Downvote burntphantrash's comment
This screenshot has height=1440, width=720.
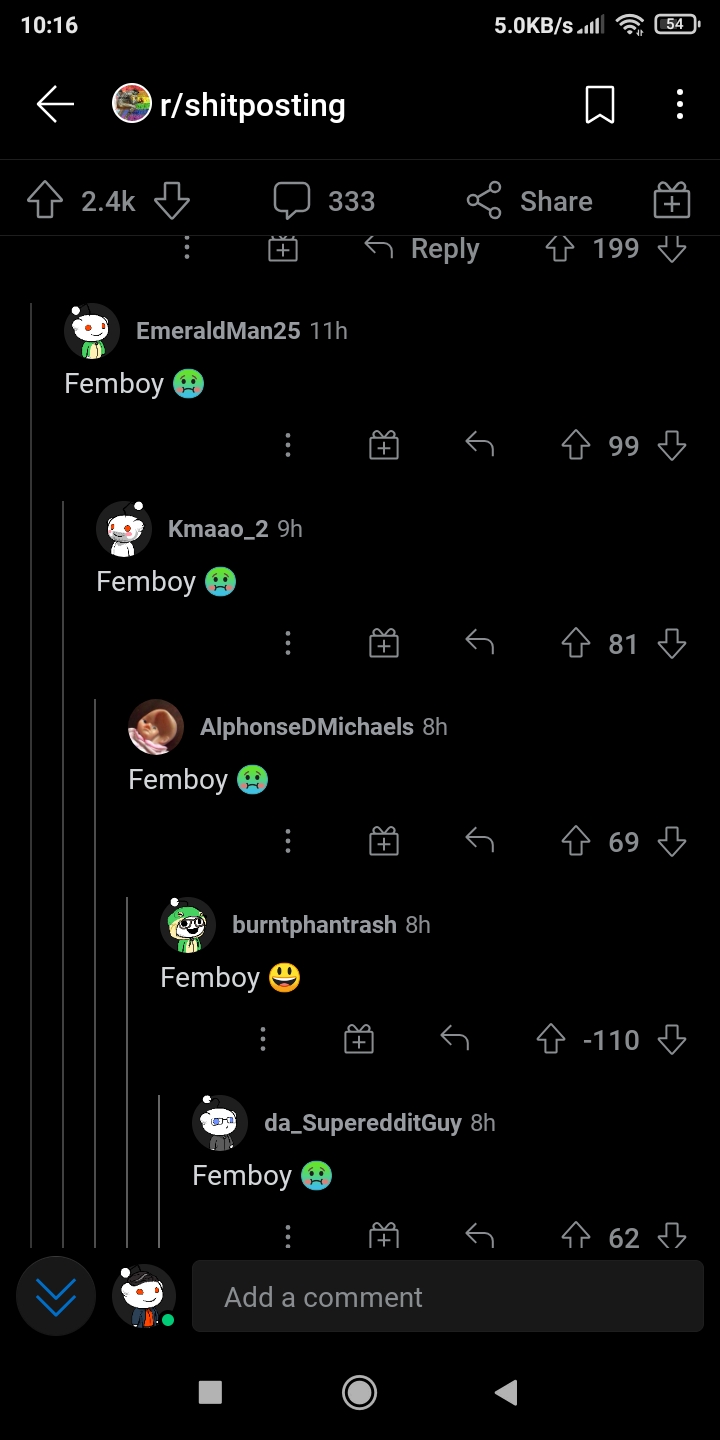pos(672,1040)
